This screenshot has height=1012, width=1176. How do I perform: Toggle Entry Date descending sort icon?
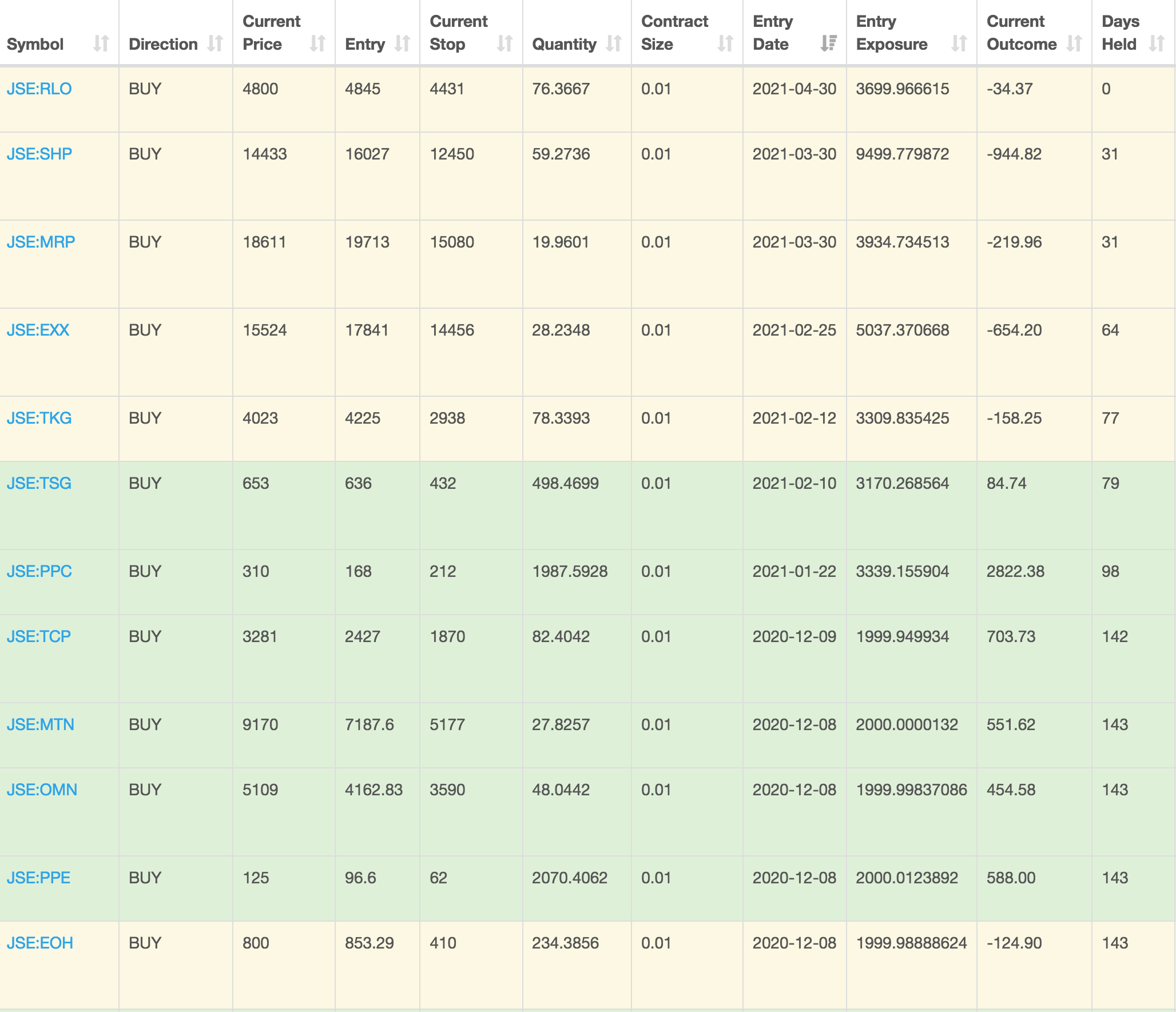(829, 43)
